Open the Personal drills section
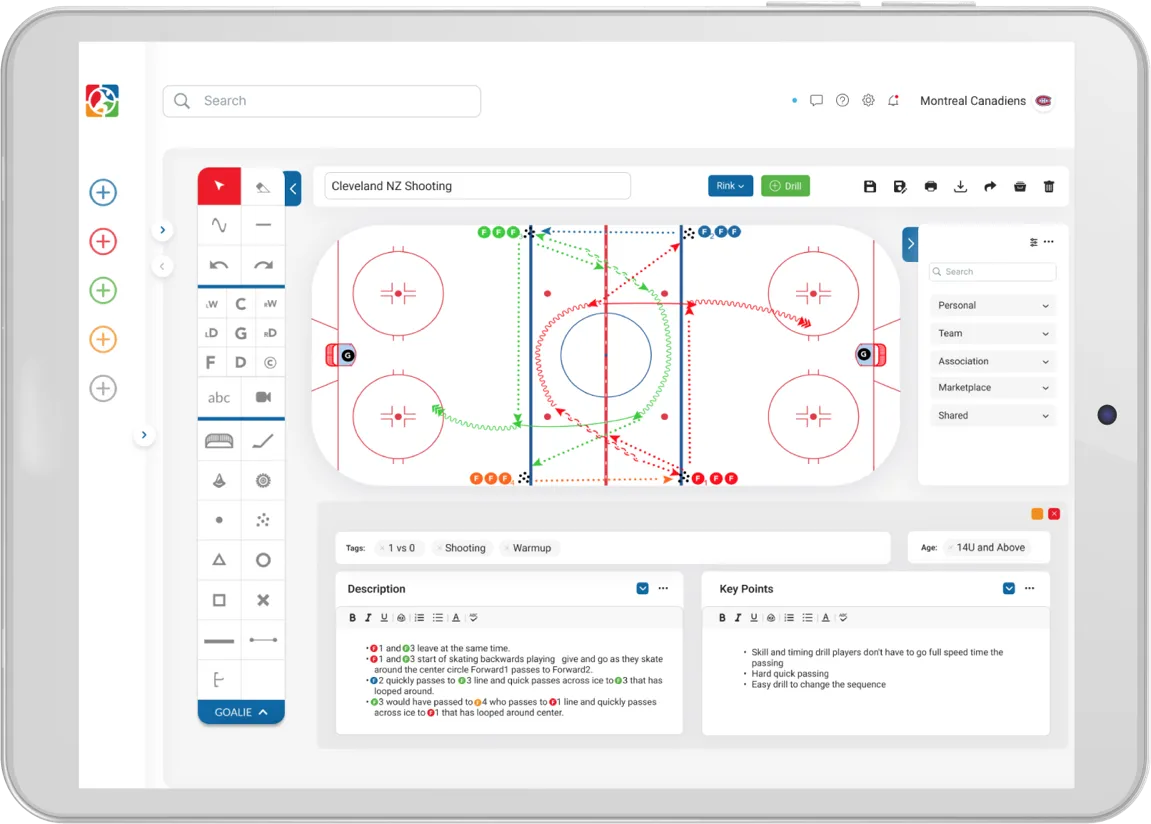 [x=992, y=306]
